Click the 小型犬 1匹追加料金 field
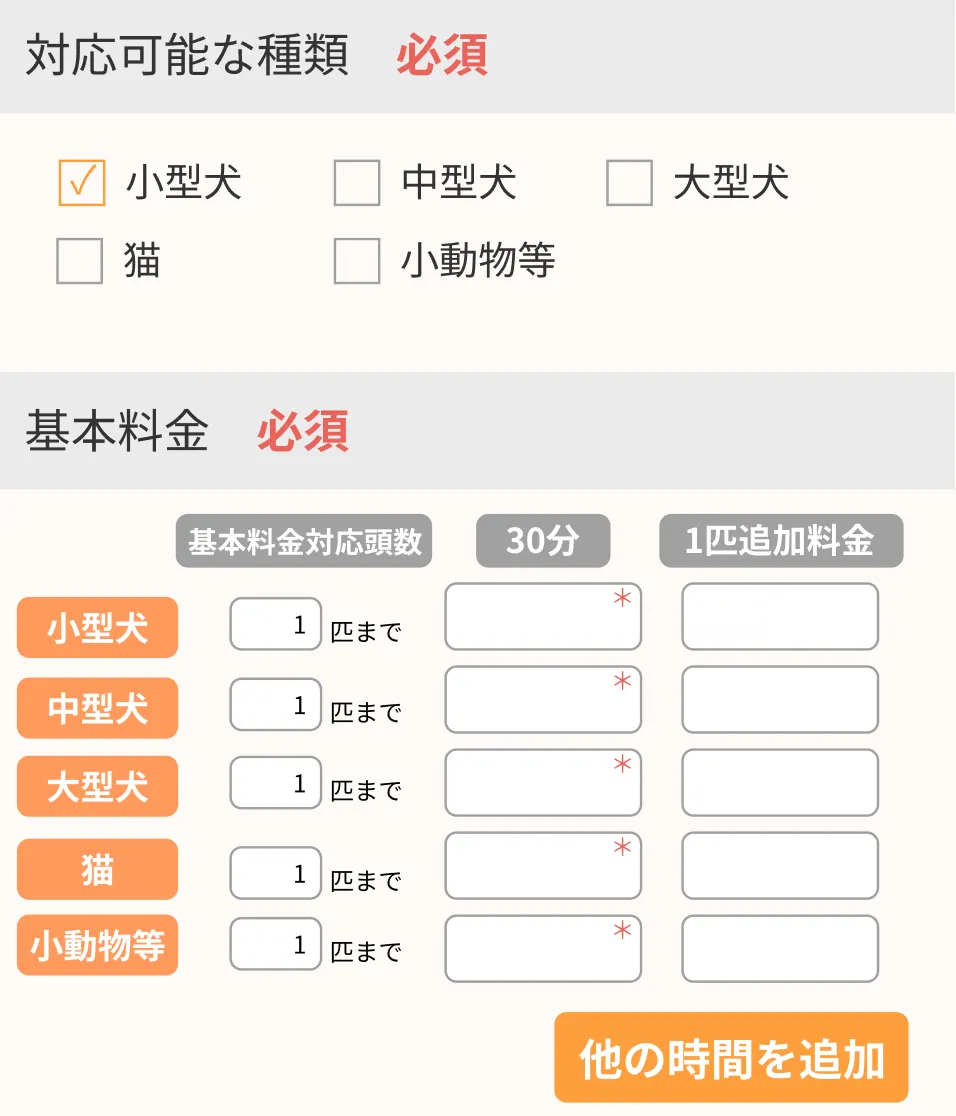 click(780, 617)
